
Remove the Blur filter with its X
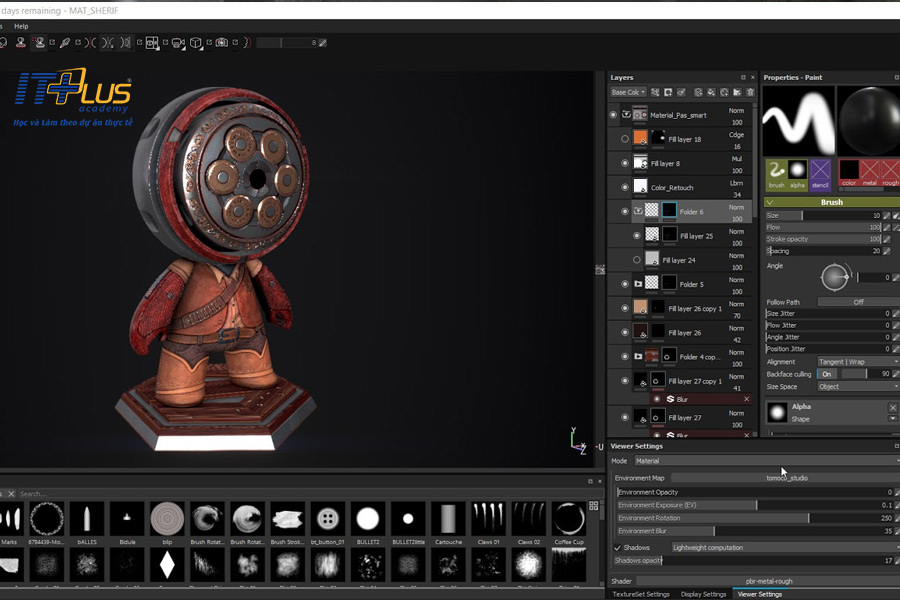point(746,399)
